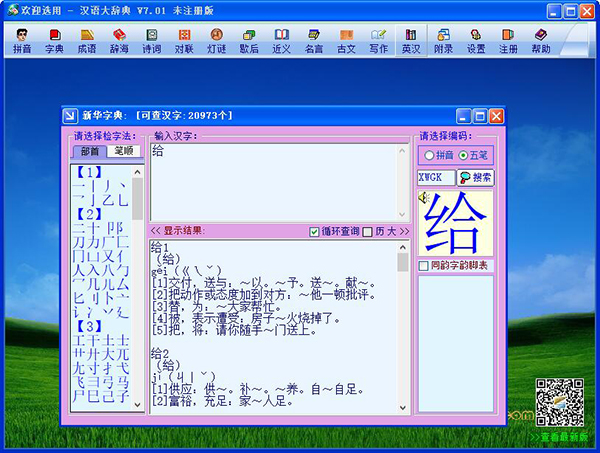
Task: Click the 给2 entry heading in results
Action: tap(160, 353)
